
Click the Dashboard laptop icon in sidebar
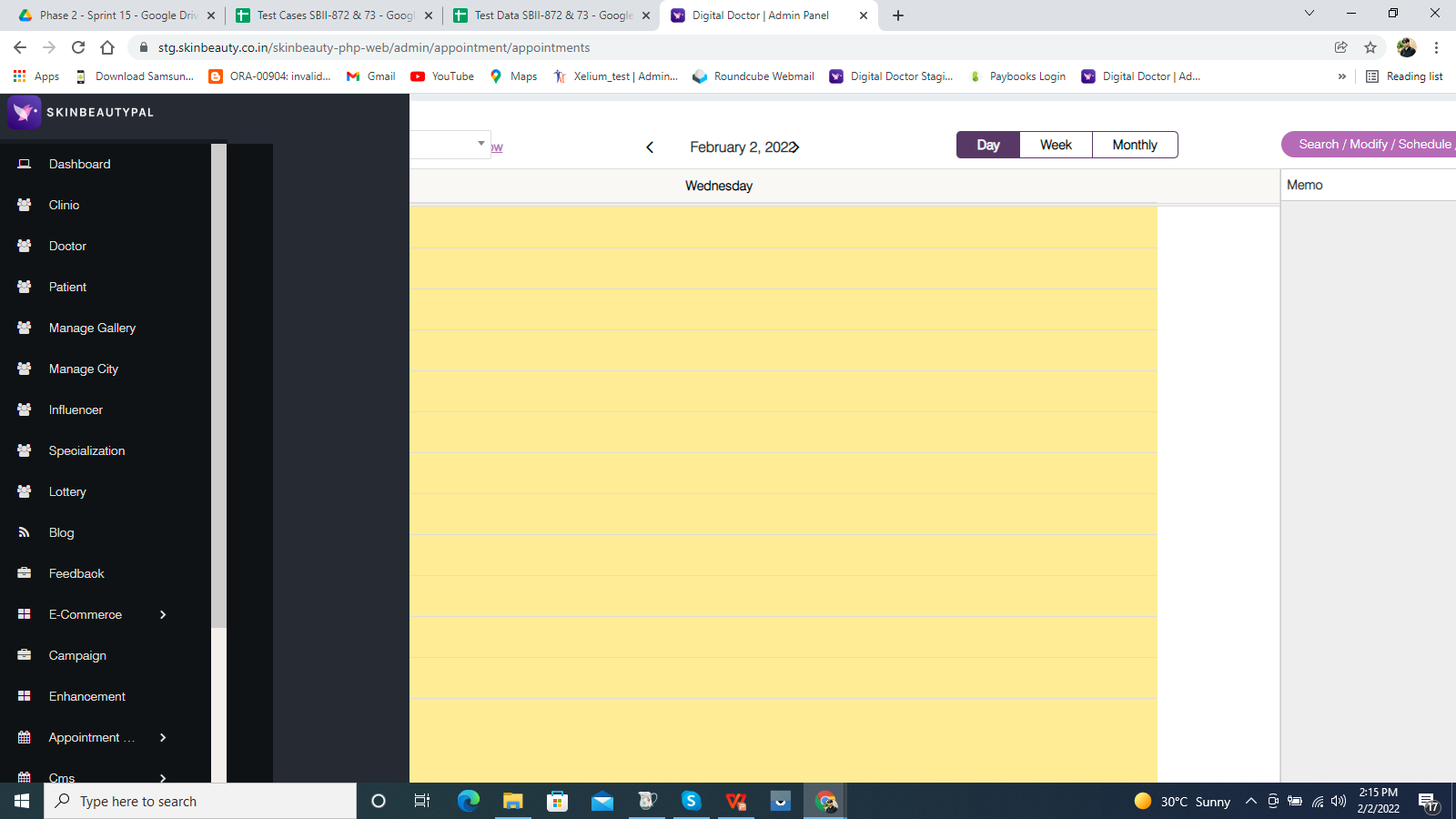click(25, 164)
